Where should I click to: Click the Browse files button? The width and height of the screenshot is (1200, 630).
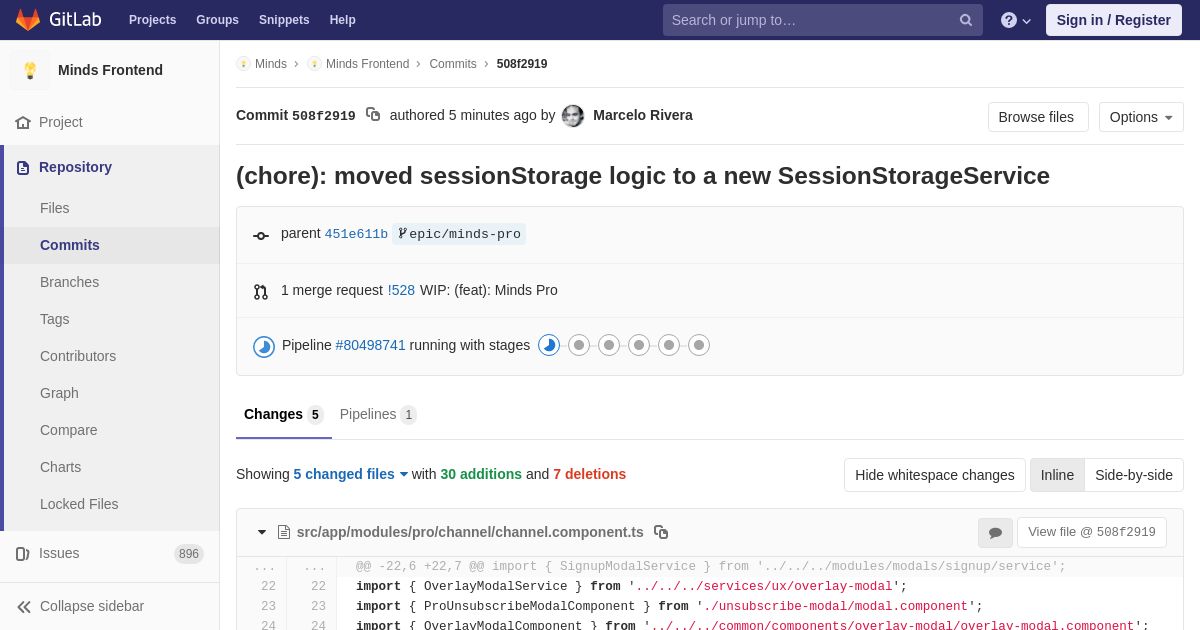pos(1038,117)
